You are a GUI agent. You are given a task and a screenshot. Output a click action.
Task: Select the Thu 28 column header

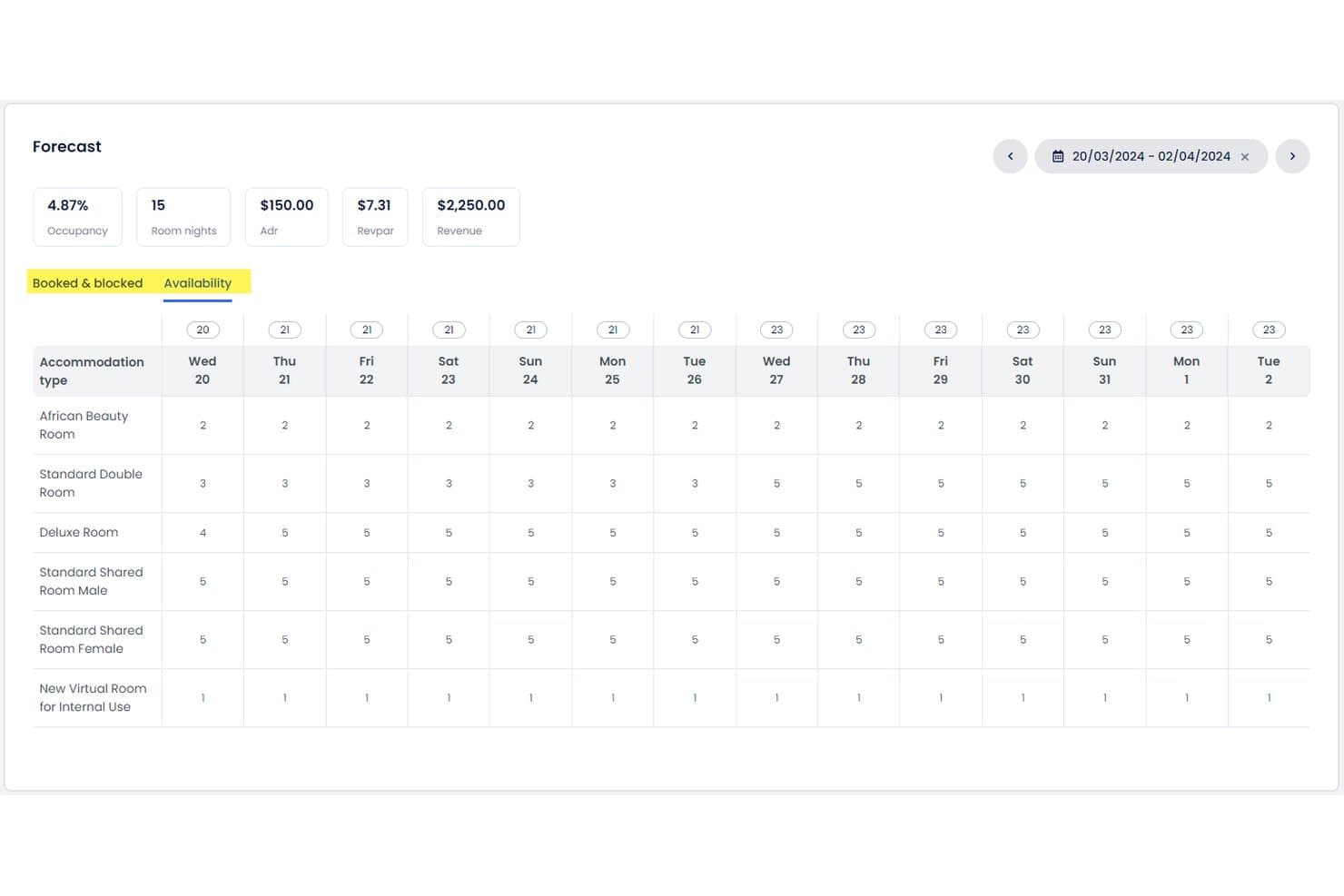[858, 370]
